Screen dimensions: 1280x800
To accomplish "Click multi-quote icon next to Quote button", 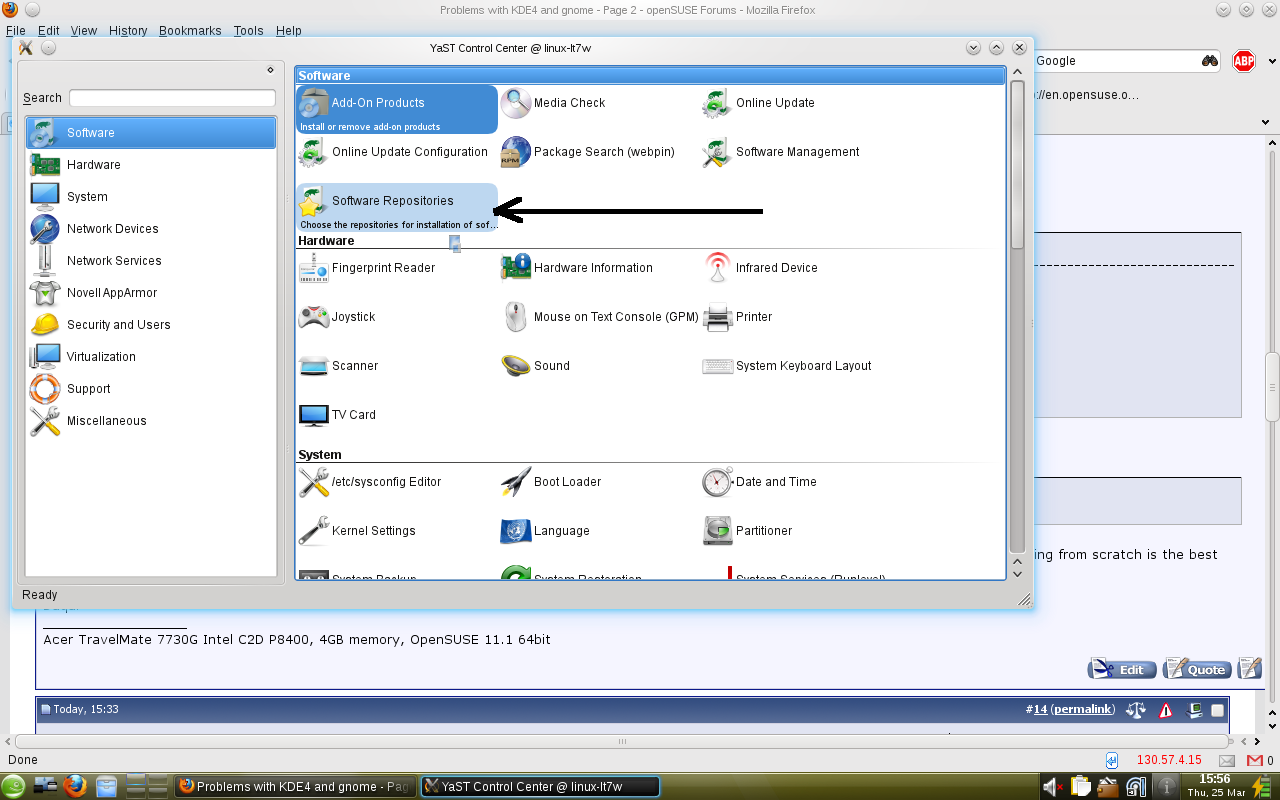I will 1250,669.
